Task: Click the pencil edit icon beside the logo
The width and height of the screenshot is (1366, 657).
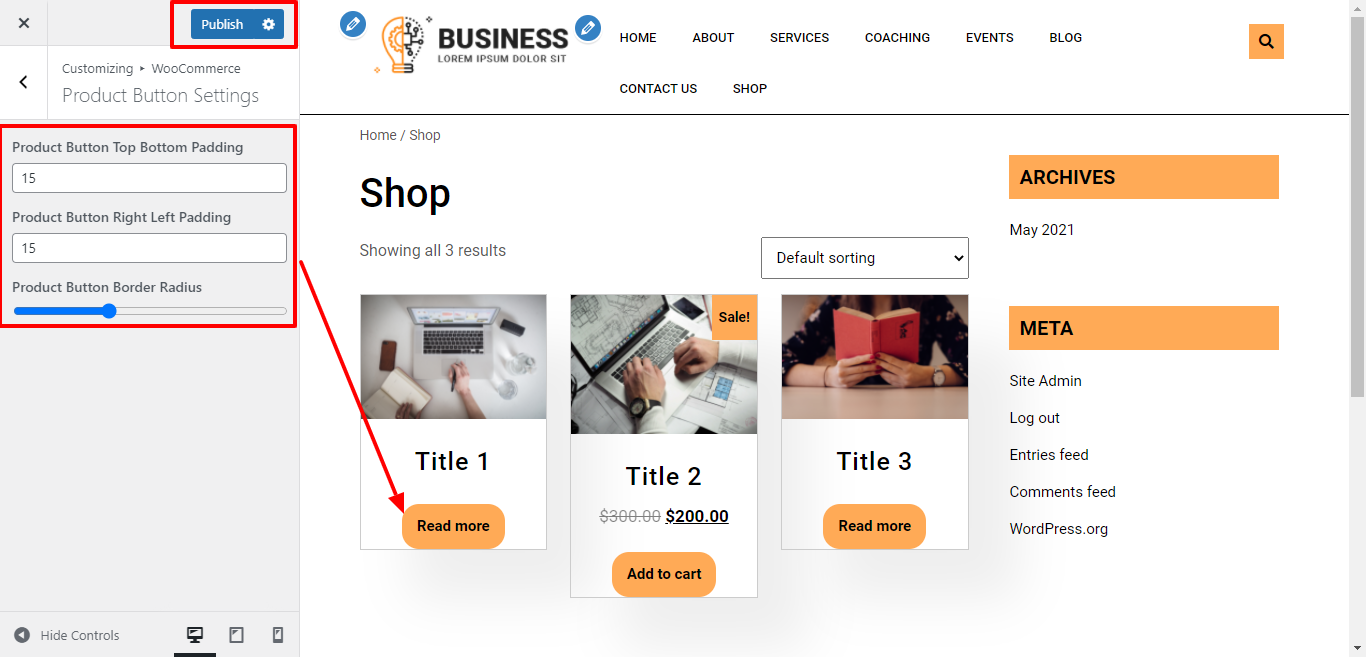Action: pyautogui.click(x=353, y=25)
